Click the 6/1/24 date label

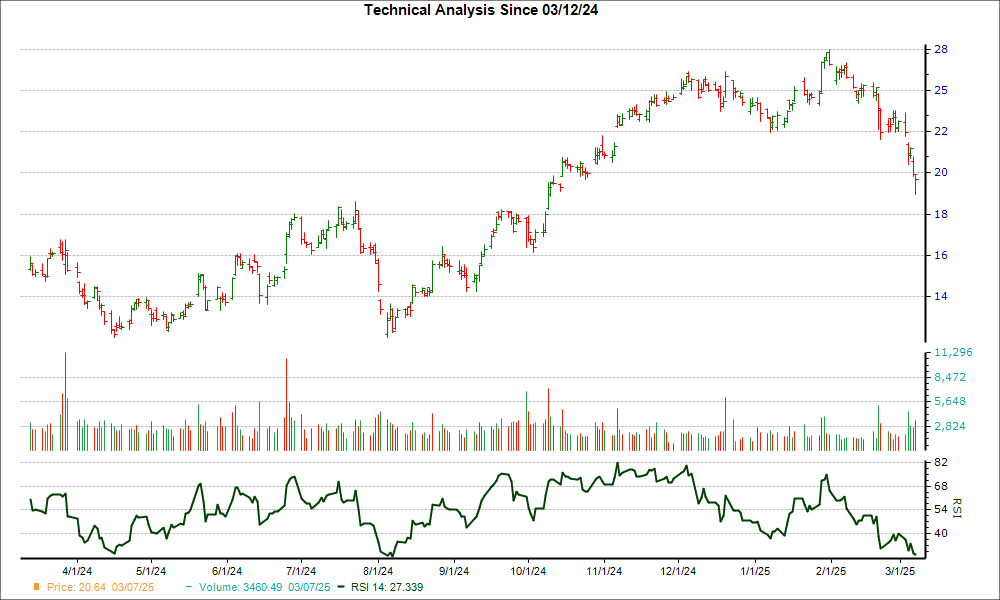click(227, 571)
